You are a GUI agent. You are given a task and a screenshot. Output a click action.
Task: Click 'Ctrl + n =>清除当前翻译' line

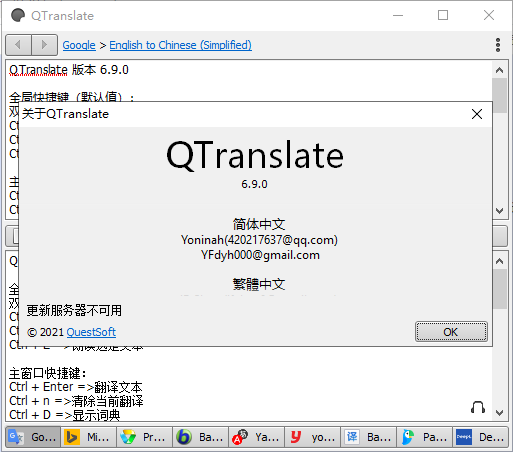click(x=76, y=401)
